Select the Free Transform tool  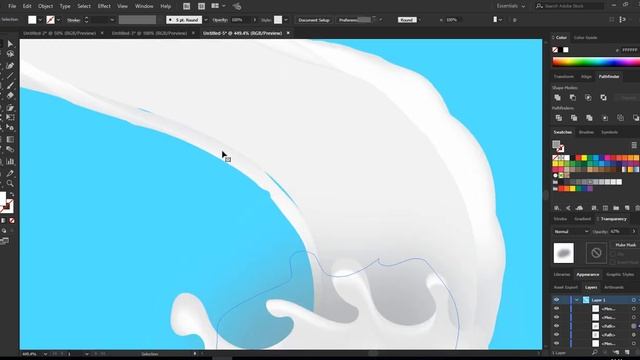click(10, 118)
